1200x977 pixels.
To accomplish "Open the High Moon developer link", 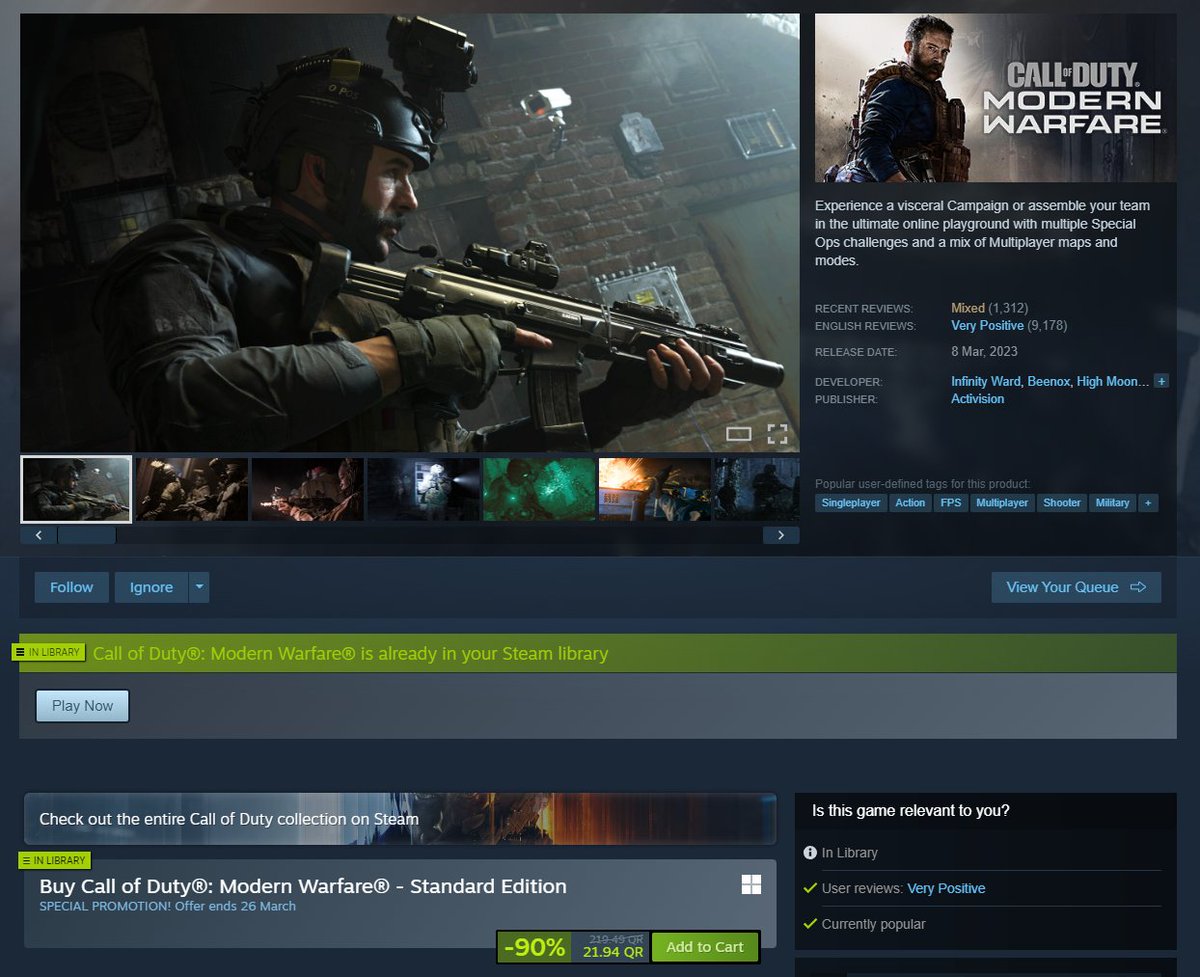I will coord(1113,382).
